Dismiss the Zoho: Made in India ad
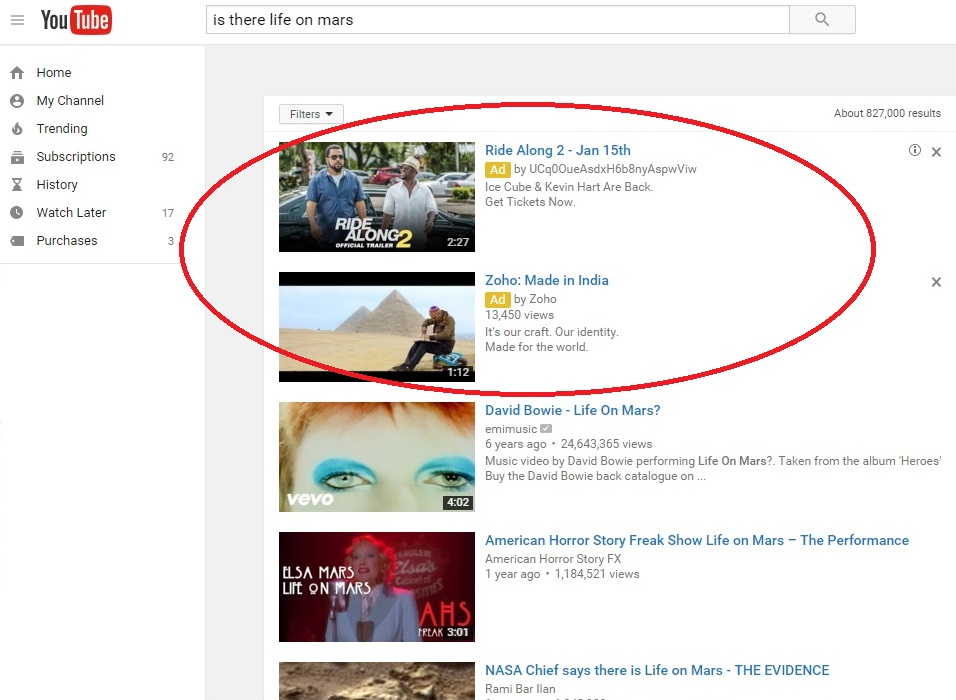 936,282
